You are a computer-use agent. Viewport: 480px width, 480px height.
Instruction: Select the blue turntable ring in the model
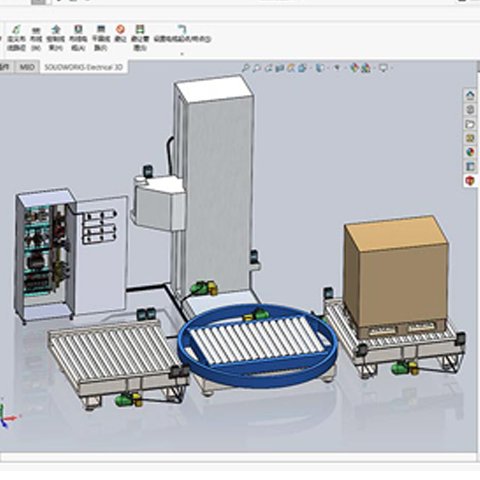pos(257,378)
